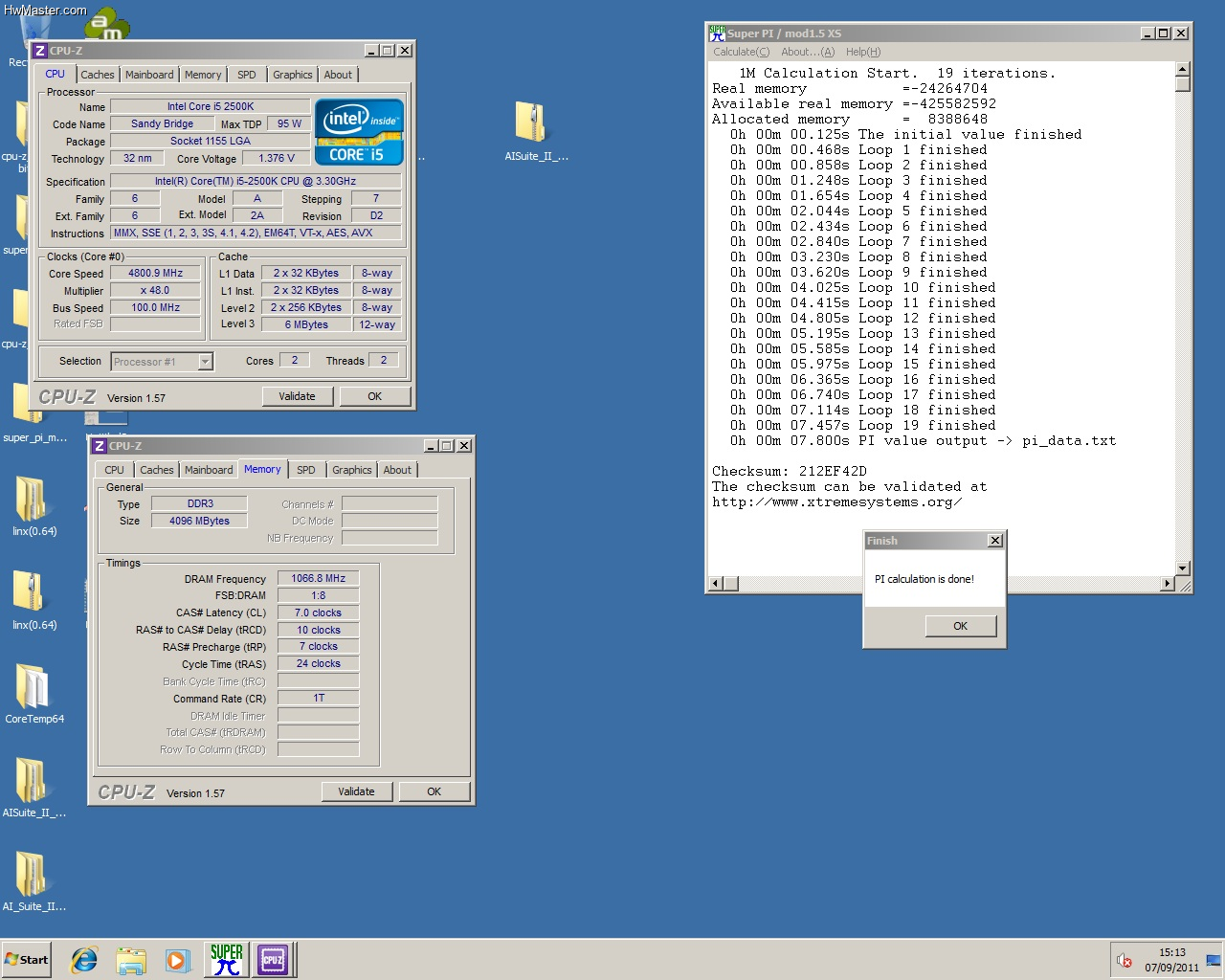Select Graphics tab in the lower CPU-Z window
The height and width of the screenshot is (980, 1225).
tap(351, 470)
